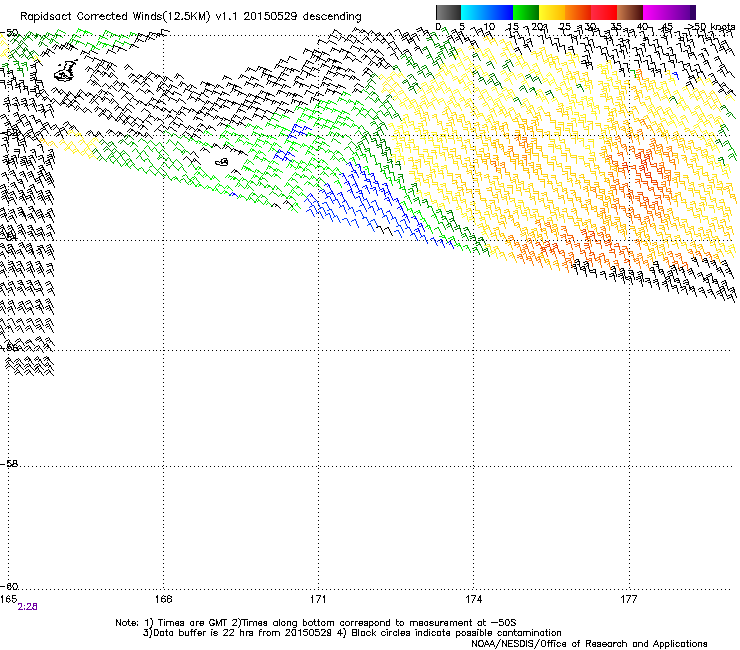
Task: Click the 'Rapidscat Corrected Winds(12.5KM)' title text
Action: [x=115, y=17]
